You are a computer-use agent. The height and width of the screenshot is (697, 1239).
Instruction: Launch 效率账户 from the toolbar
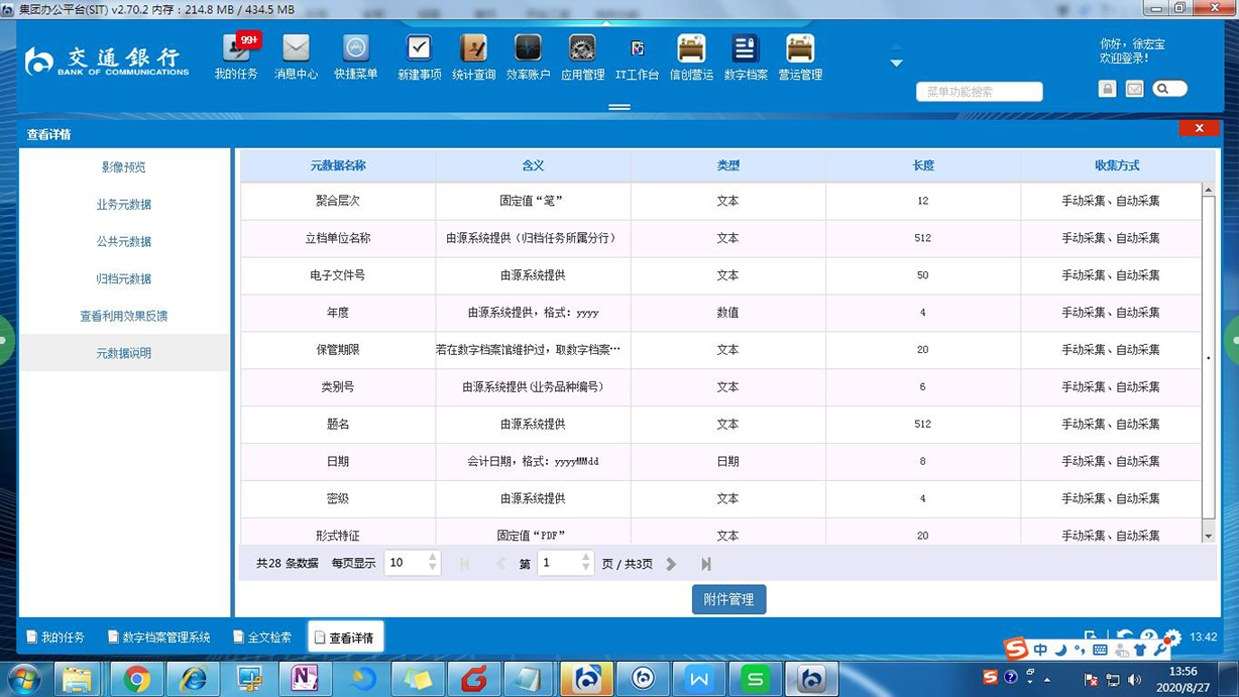527,57
